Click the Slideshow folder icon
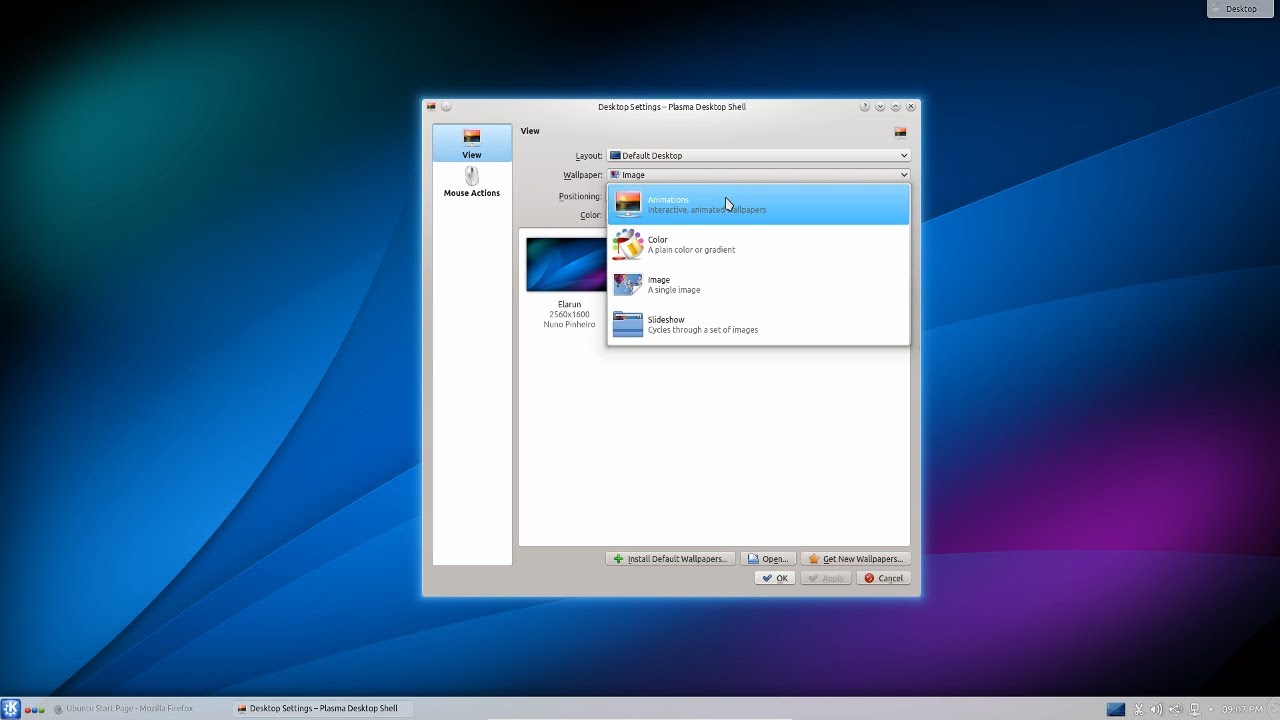Screen dimensions: 1280x720 (x=628, y=325)
